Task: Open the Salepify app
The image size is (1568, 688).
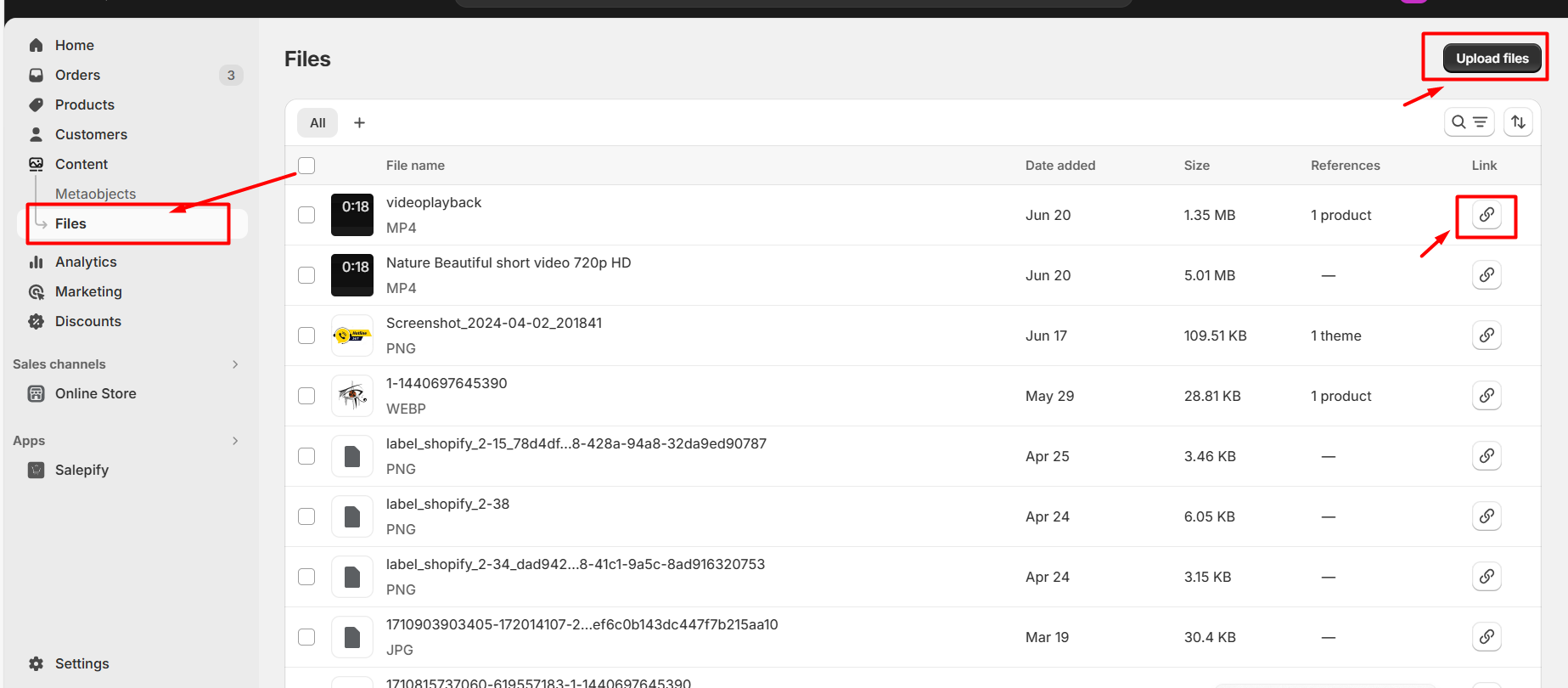Action: click(x=81, y=470)
